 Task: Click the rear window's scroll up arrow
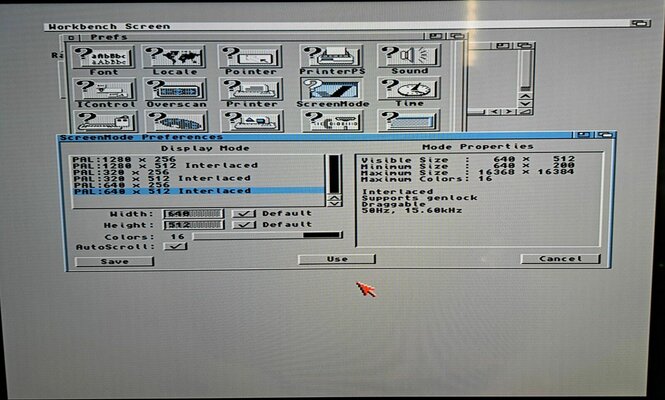pos(525,96)
